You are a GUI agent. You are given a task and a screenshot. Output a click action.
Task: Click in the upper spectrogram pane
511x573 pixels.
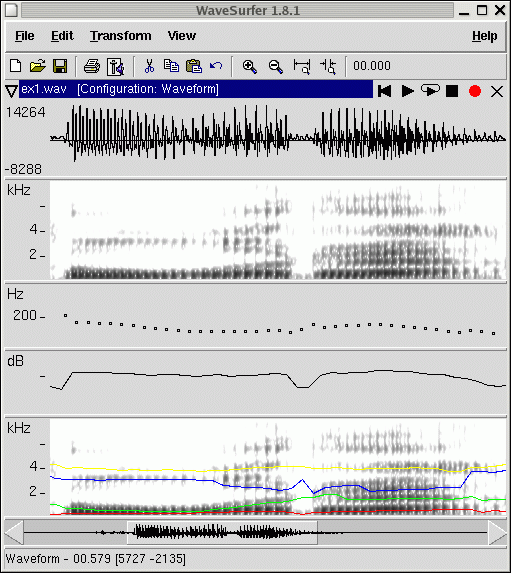coord(278,230)
